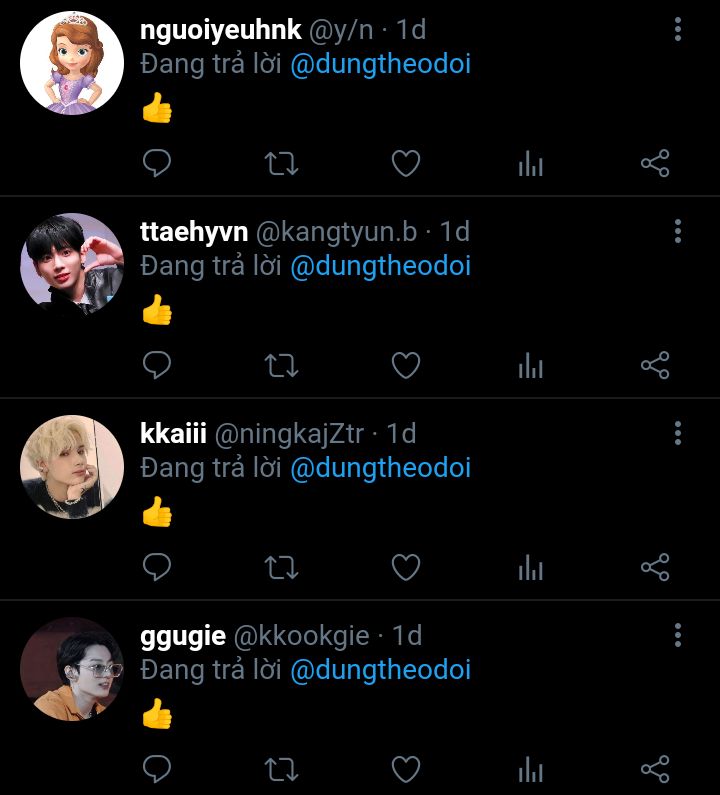
Task: View kkaiii's profile picture
Action: pyautogui.click(x=72, y=467)
